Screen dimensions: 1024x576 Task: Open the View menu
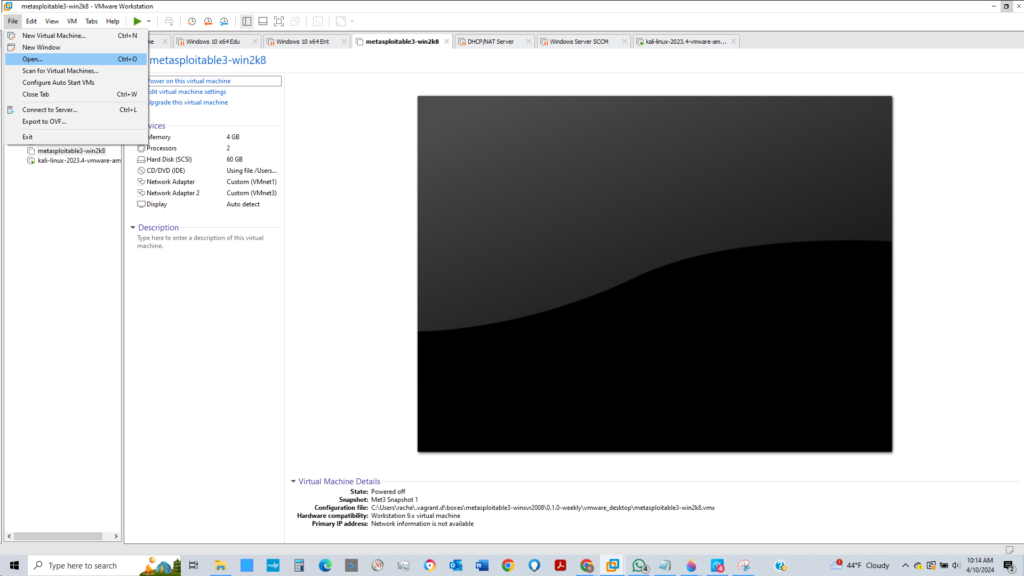click(52, 21)
